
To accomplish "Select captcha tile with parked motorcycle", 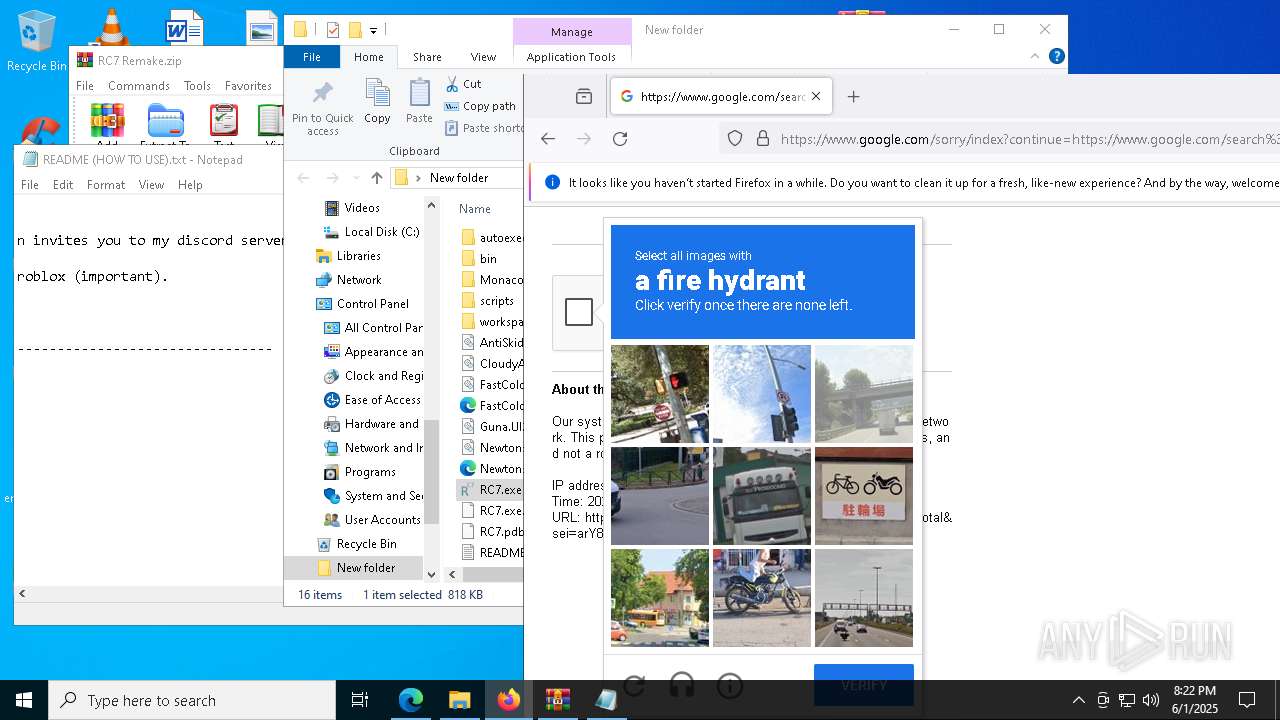I will [x=762, y=598].
